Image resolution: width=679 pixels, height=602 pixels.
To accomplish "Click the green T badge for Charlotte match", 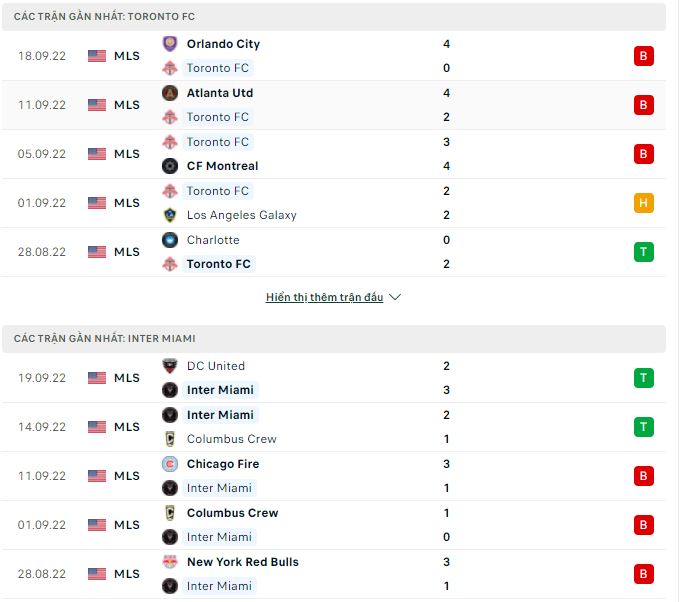I will (644, 252).
